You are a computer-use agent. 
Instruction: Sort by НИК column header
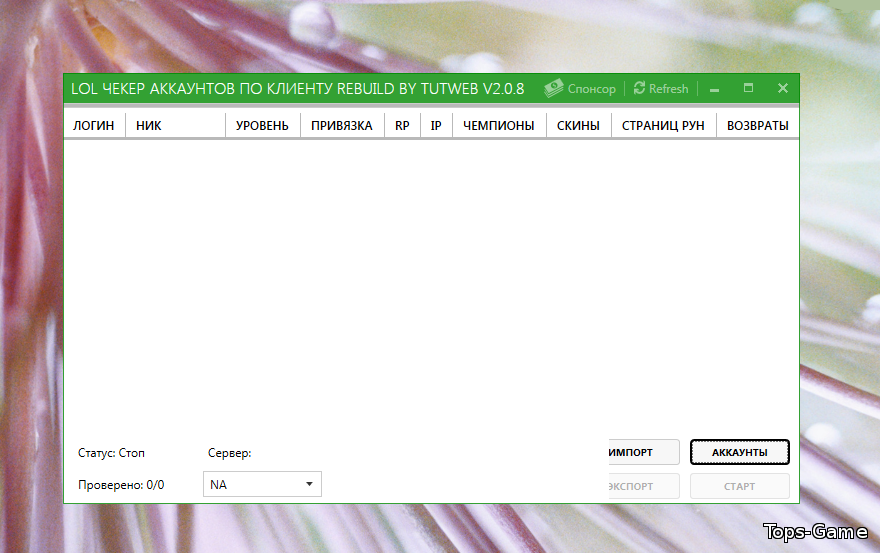[149, 126]
